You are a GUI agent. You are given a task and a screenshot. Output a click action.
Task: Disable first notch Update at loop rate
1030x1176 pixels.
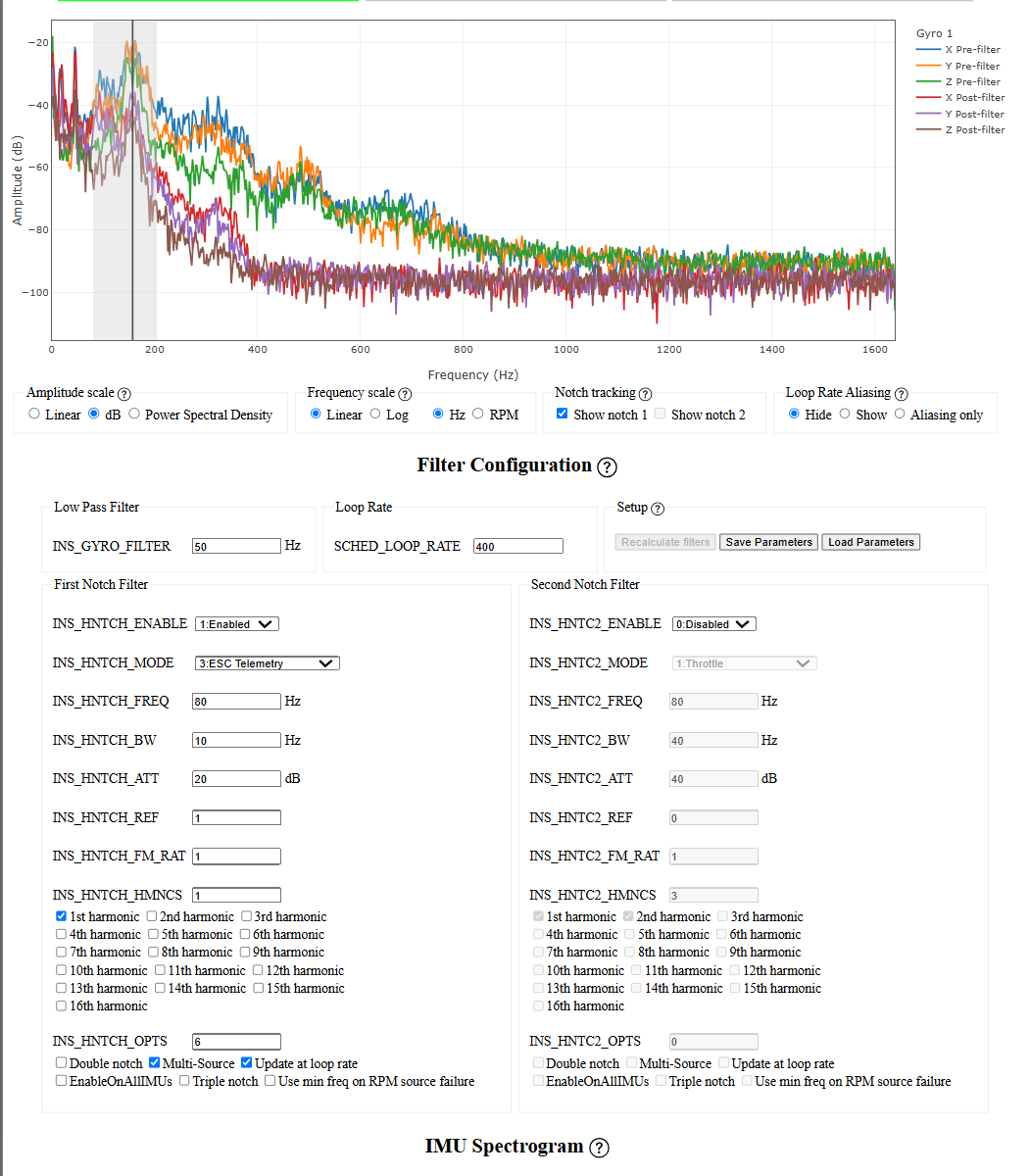coord(247,1062)
